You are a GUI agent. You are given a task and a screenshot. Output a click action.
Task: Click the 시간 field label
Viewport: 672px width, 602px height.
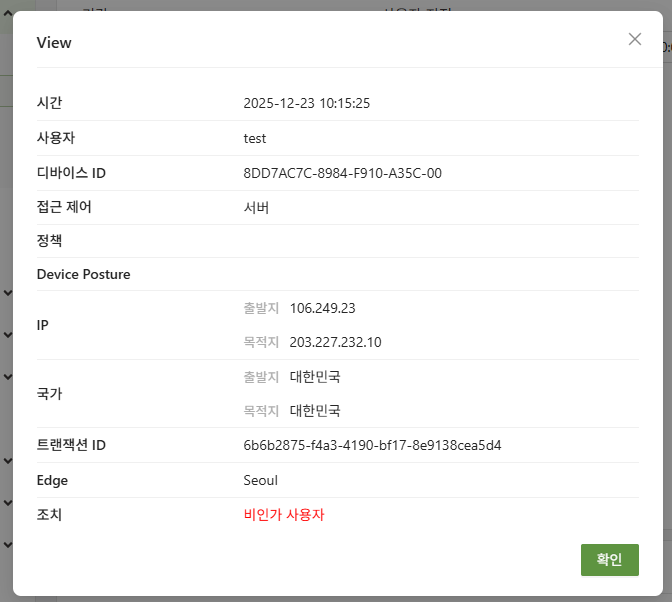[x=50, y=103]
